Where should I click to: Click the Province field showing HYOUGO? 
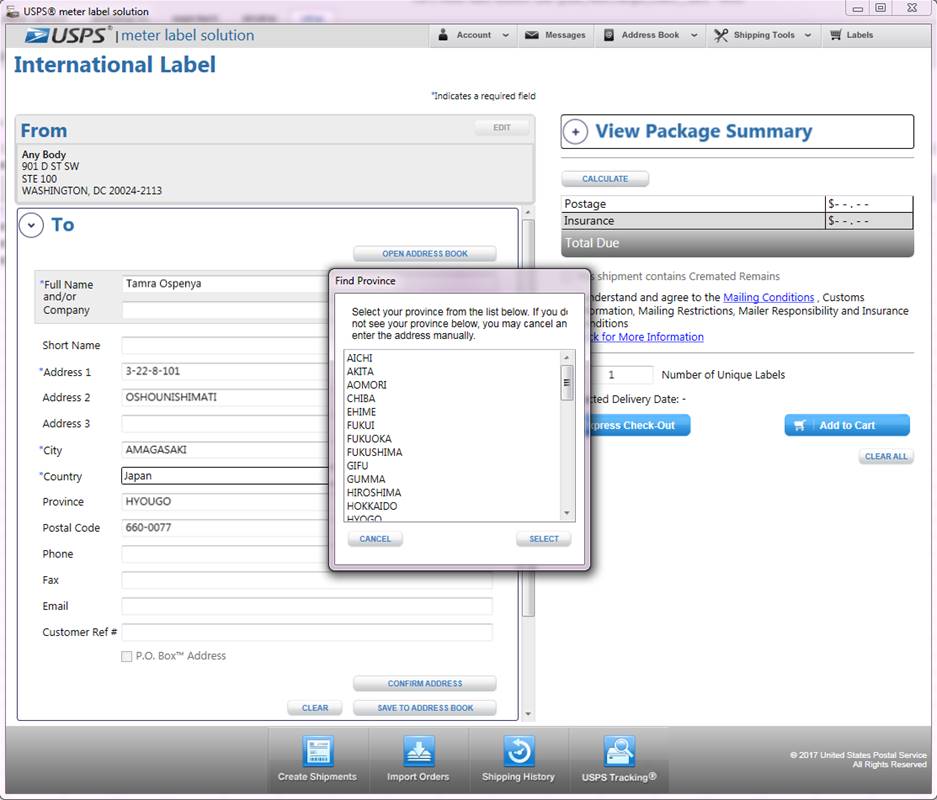coord(225,501)
